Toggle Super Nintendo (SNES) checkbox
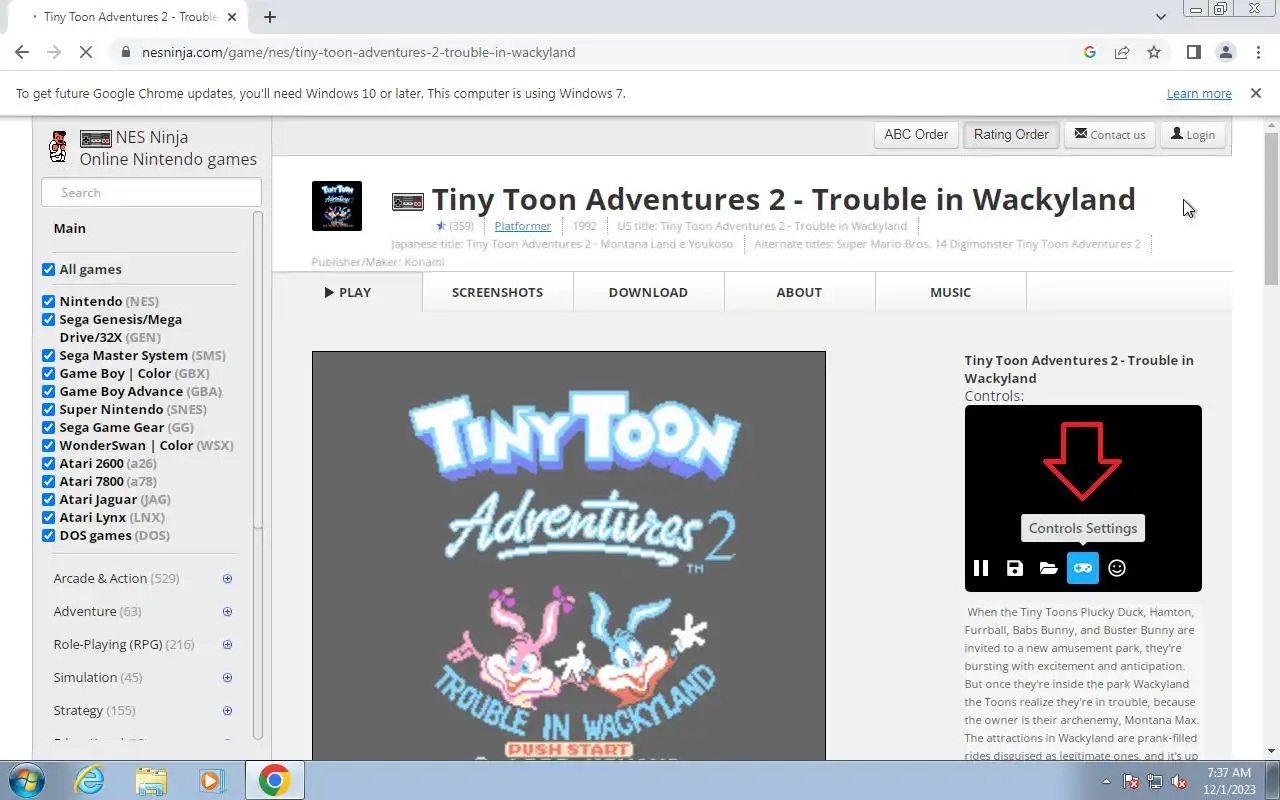 [x=48, y=409]
